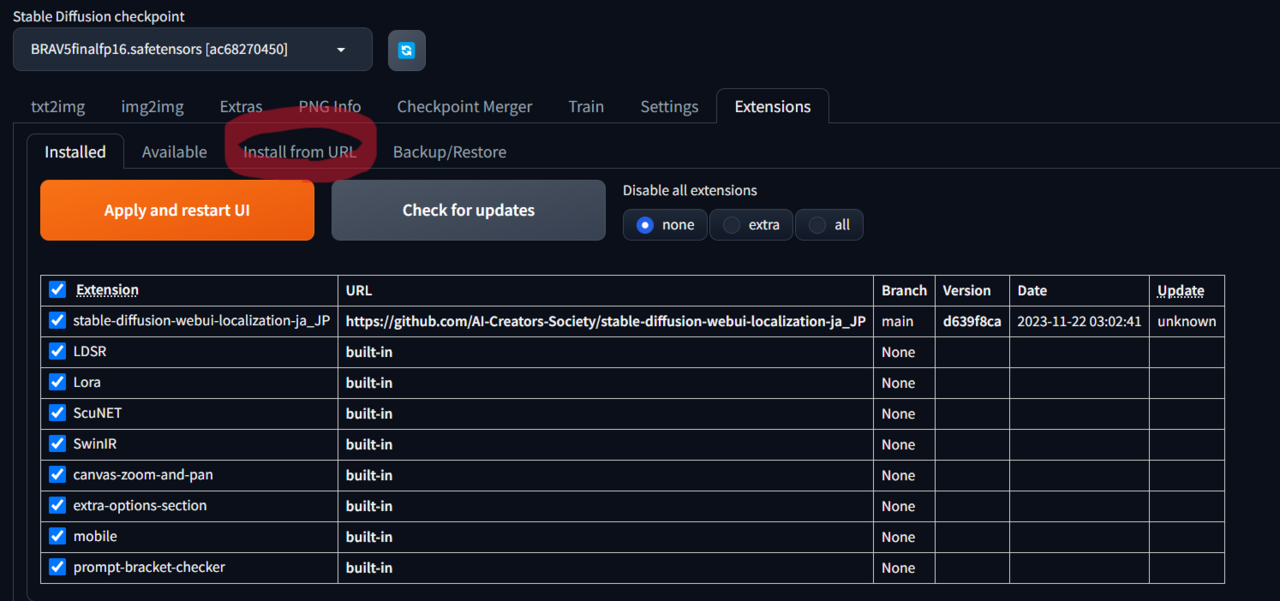
Task: Click built-in URL cell for LDSR
Action: coord(605,352)
